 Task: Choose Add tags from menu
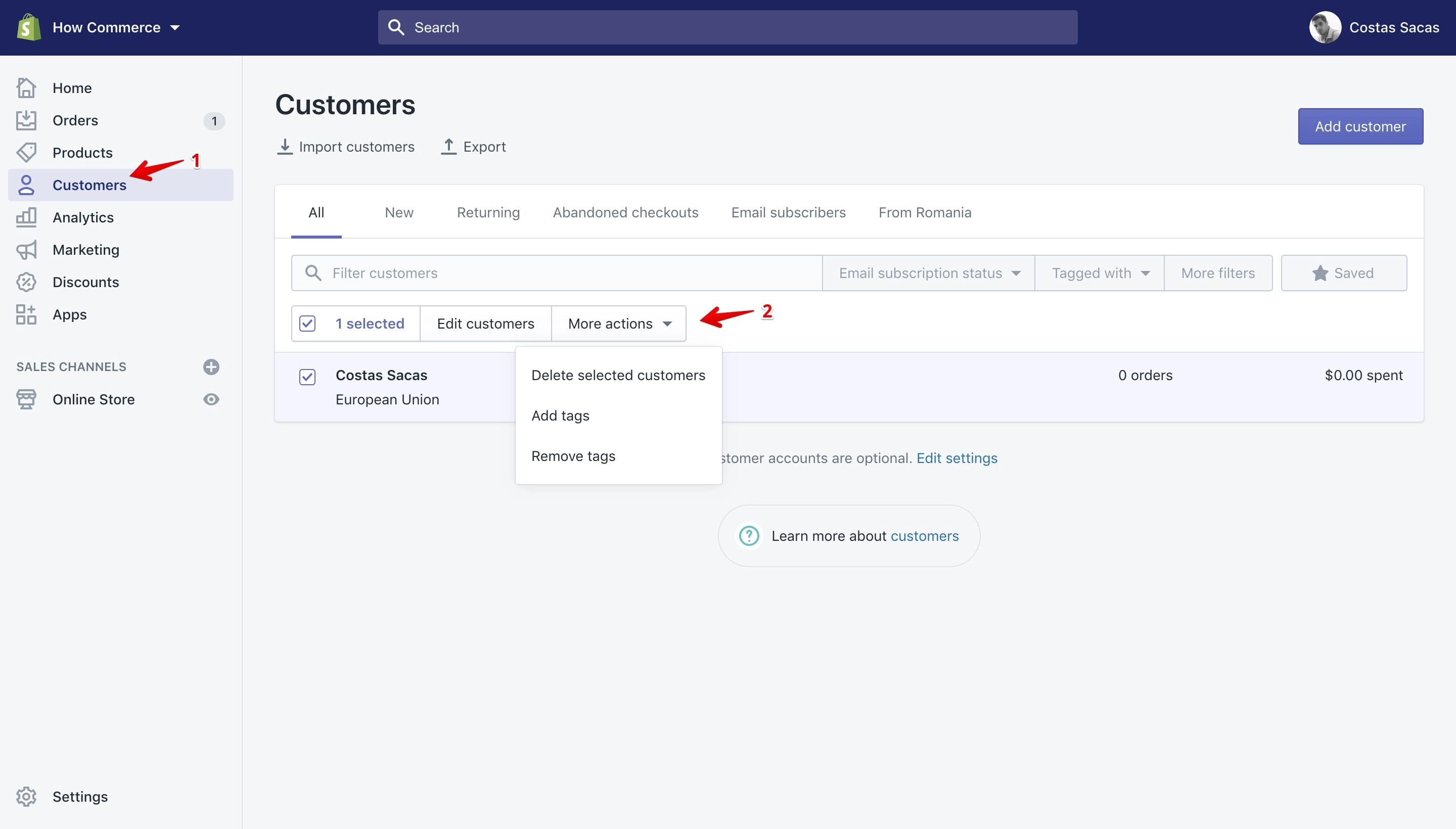tap(618, 416)
